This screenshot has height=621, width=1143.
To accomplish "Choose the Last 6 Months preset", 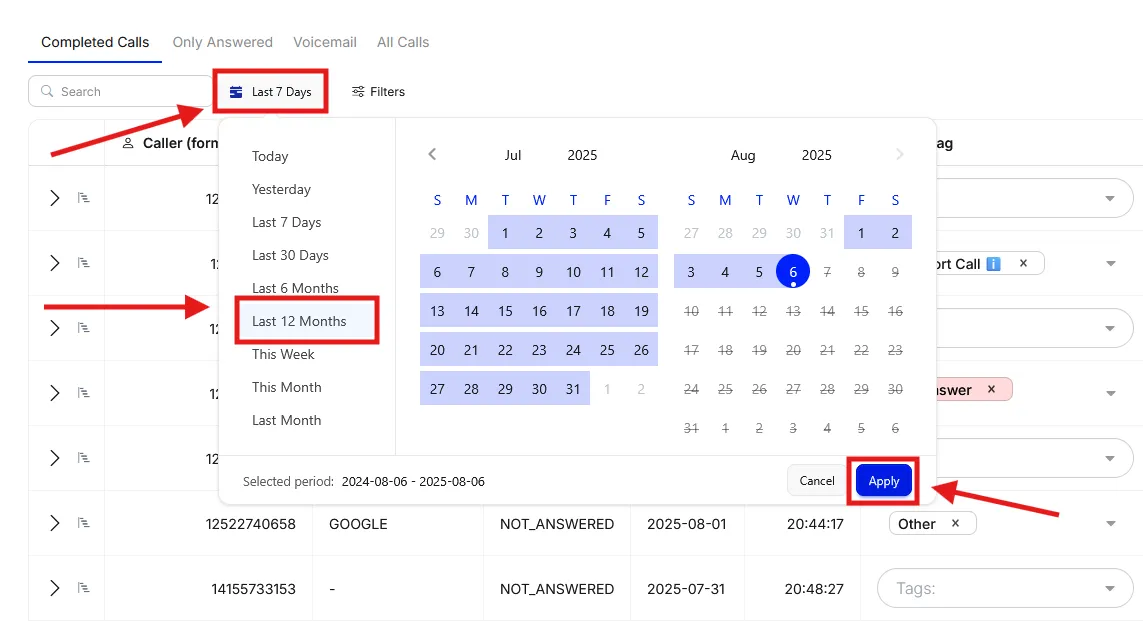I will coord(295,288).
